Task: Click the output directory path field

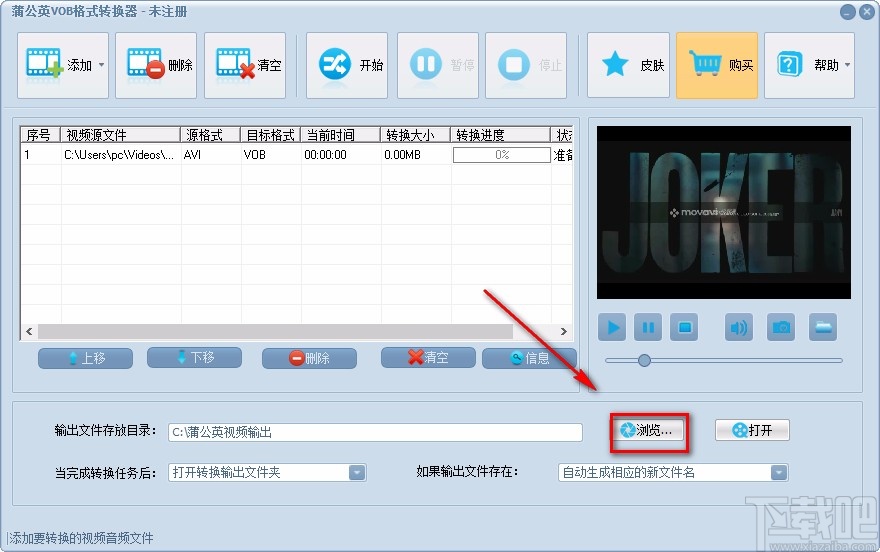Action: point(375,432)
